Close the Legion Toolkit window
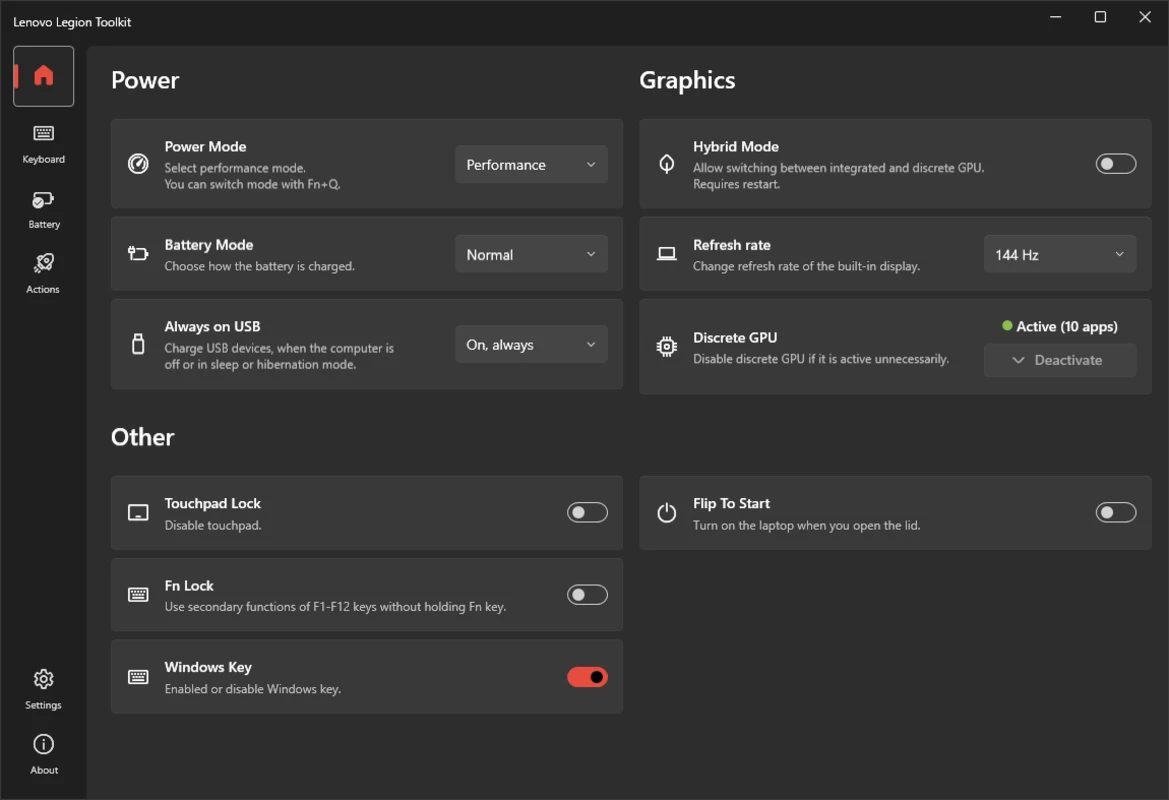This screenshot has width=1169, height=800. [x=1145, y=17]
